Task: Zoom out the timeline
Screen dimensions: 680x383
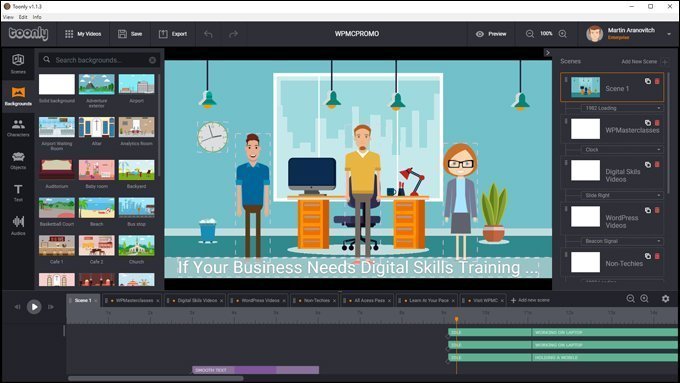Action: [x=631, y=298]
